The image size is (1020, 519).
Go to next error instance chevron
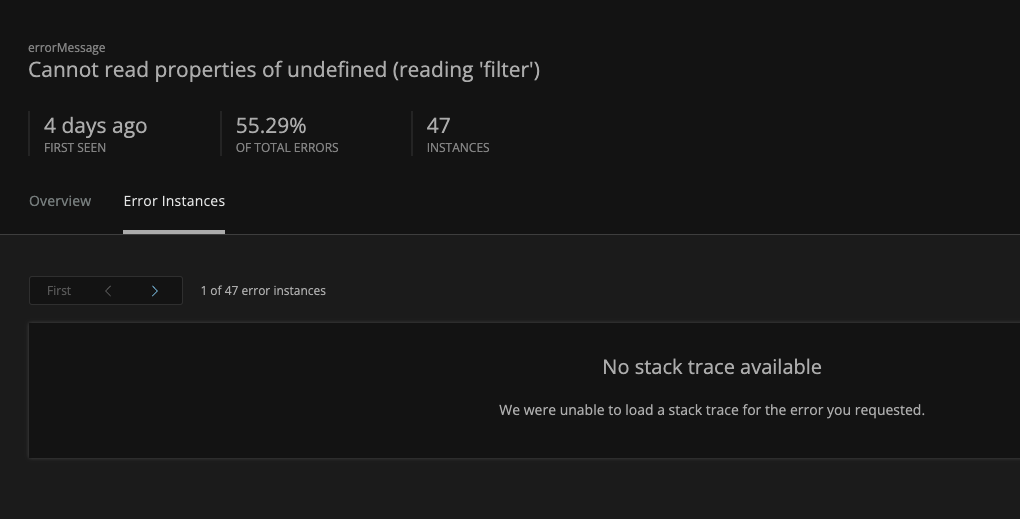click(155, 291)
